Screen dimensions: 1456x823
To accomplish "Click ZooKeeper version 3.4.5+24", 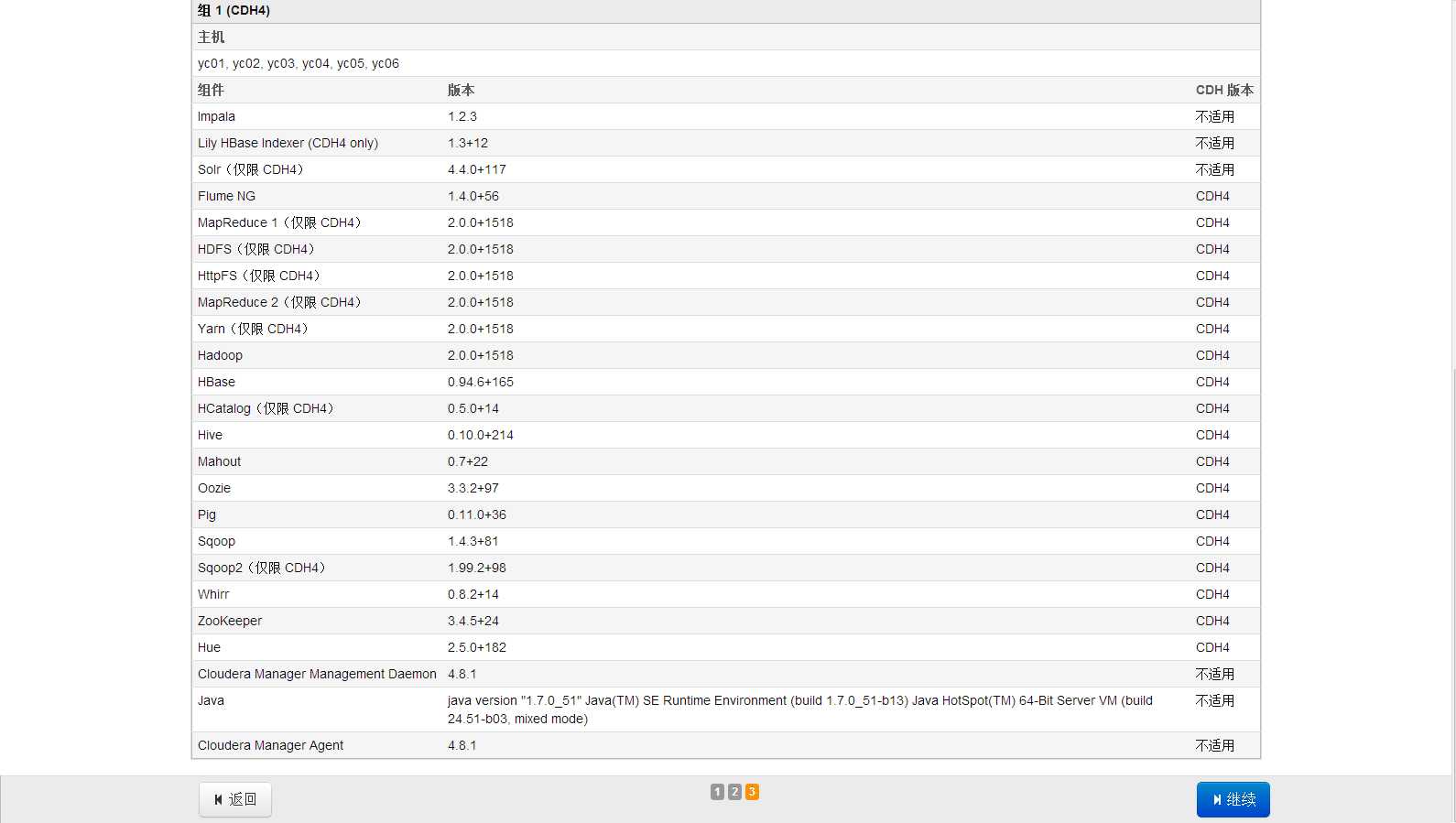I will tap(473, 621).
